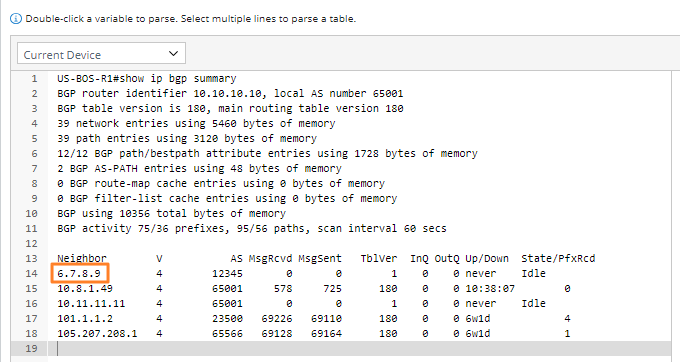This screenshot has width=680, height=362.
Task: Click the dropdown chevron arrow
Action: (x=173, y=53)
